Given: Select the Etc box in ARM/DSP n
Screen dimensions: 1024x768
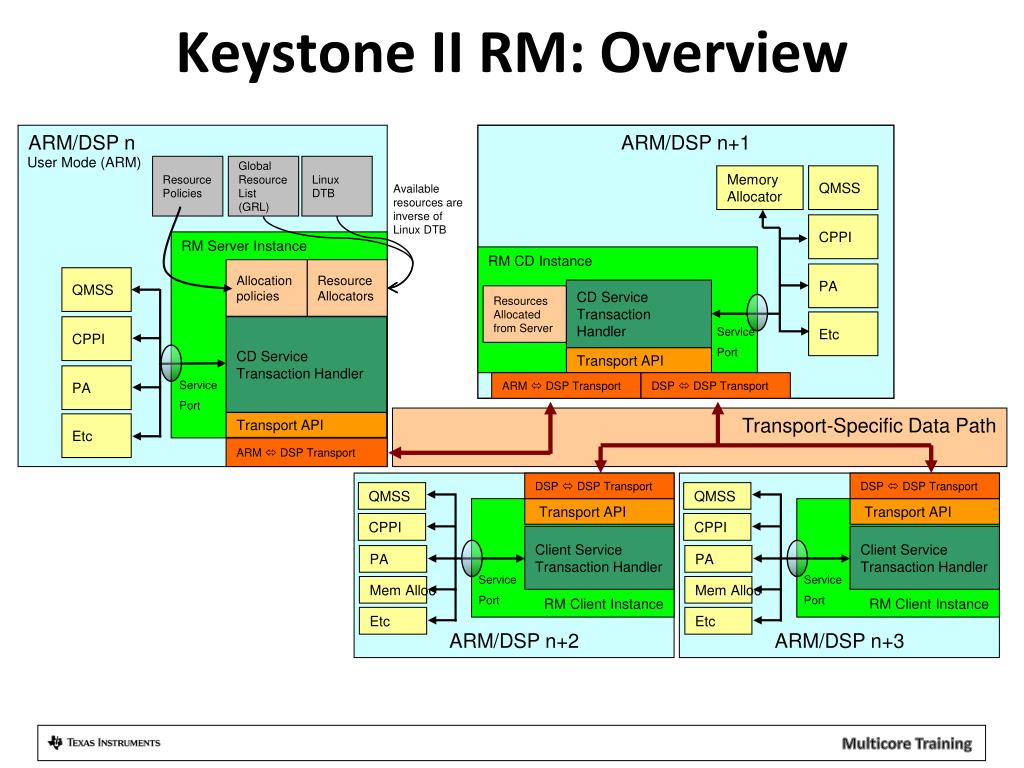Looking at the screenshot, I should click(x=97, y=436).
